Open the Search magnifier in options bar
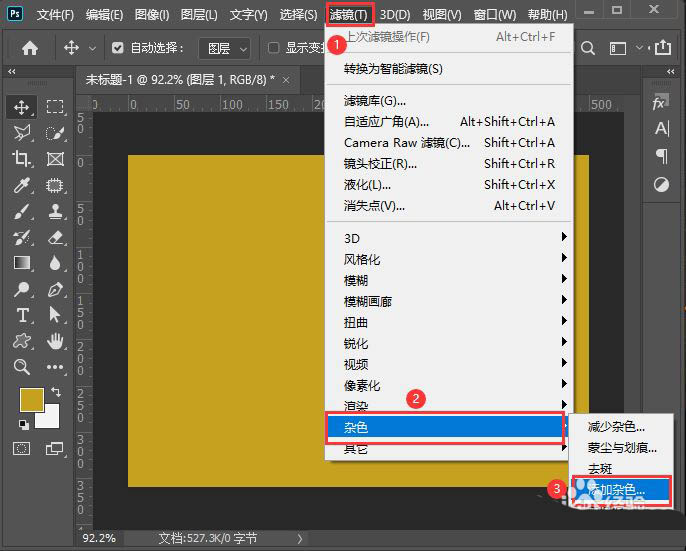The image size is (686, 551). (x=588, y=48)
